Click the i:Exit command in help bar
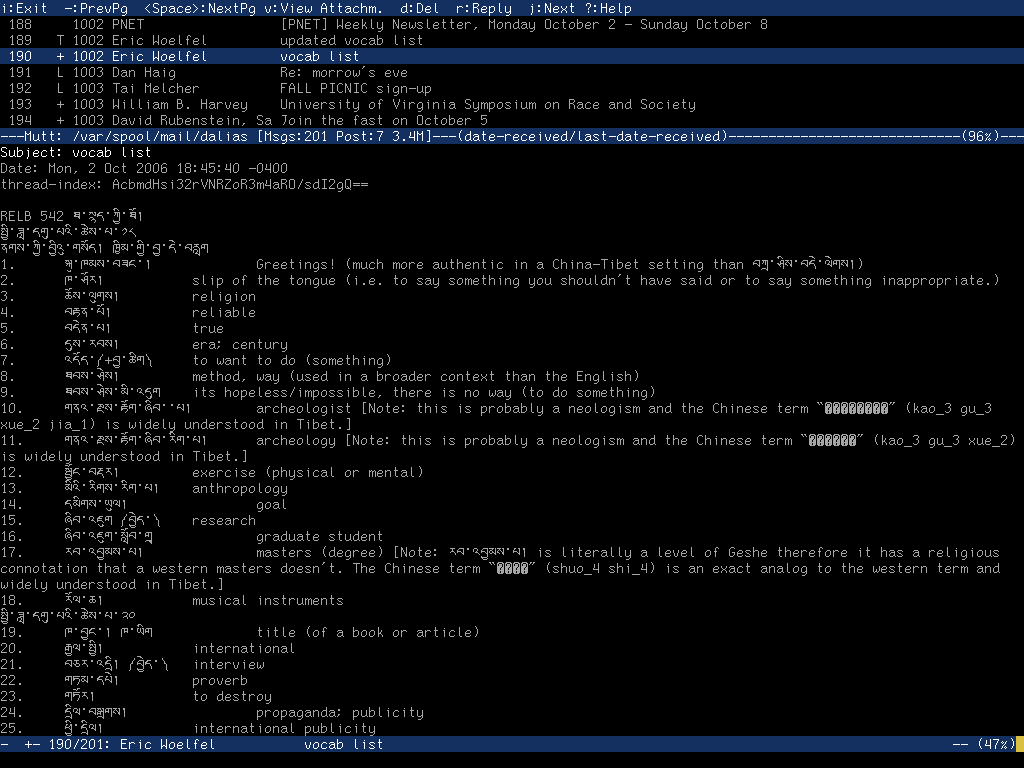Screen dimensions: 1024x768 [x=24, y=8]
